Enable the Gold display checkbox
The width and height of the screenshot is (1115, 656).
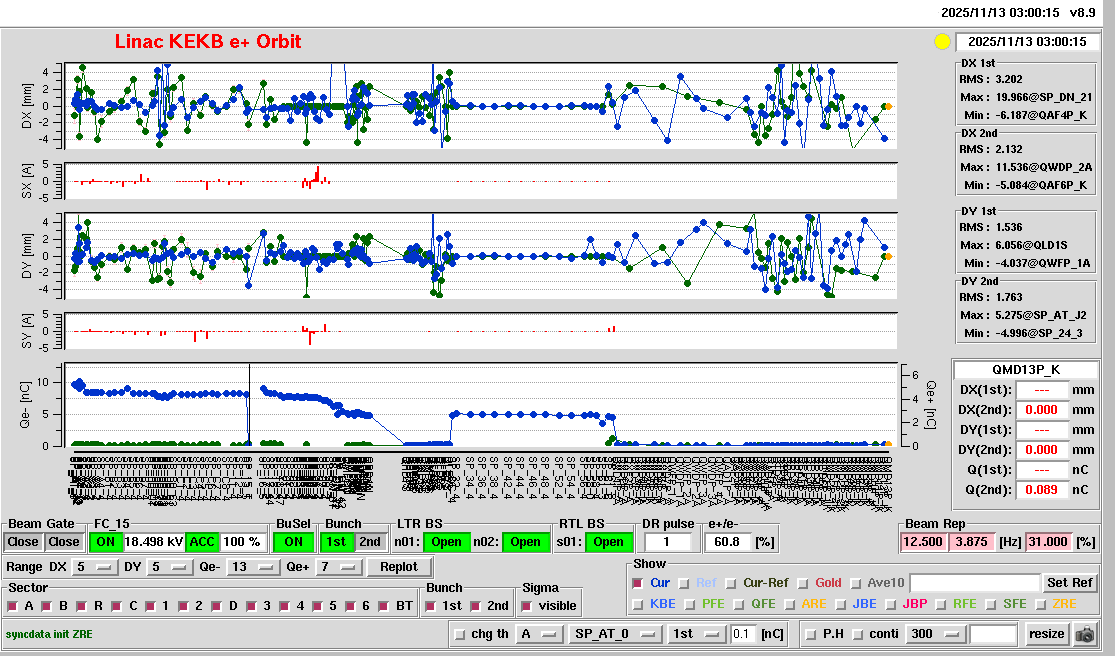click(804, 583)
